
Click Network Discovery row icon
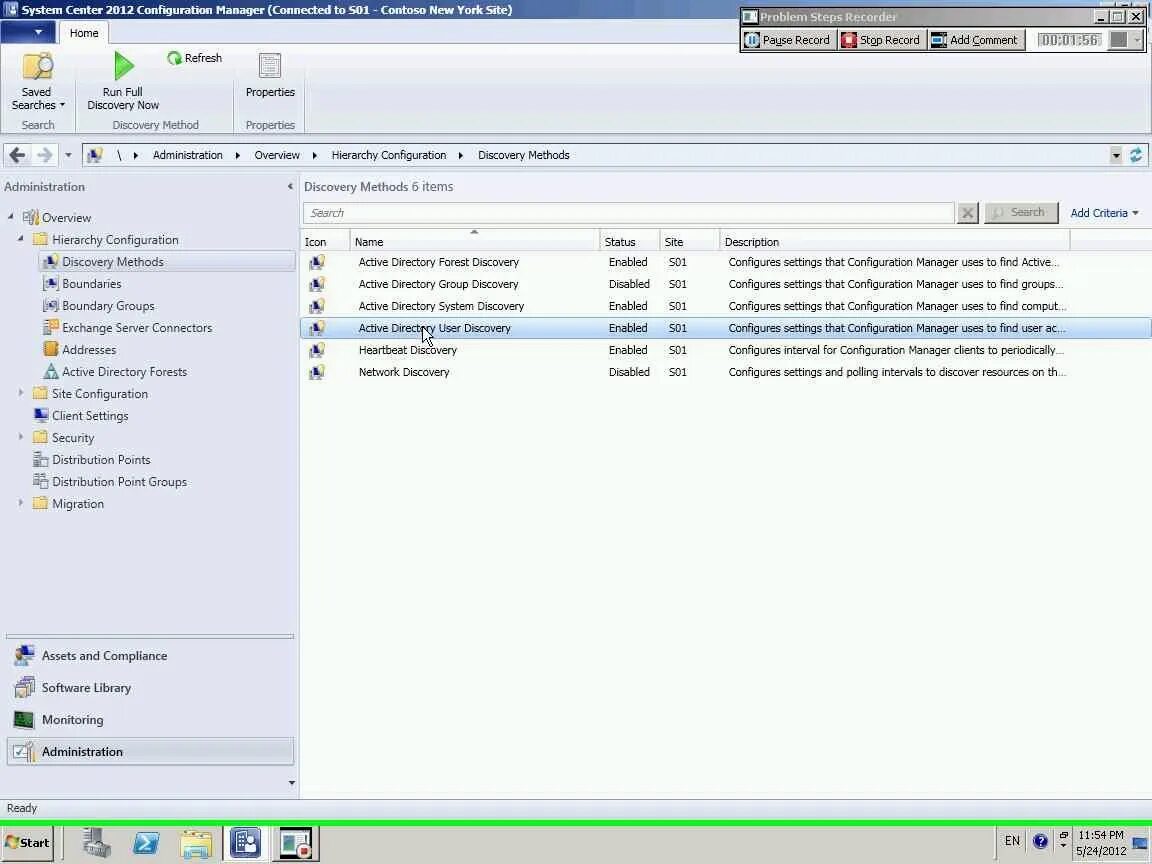pos(317,372)
